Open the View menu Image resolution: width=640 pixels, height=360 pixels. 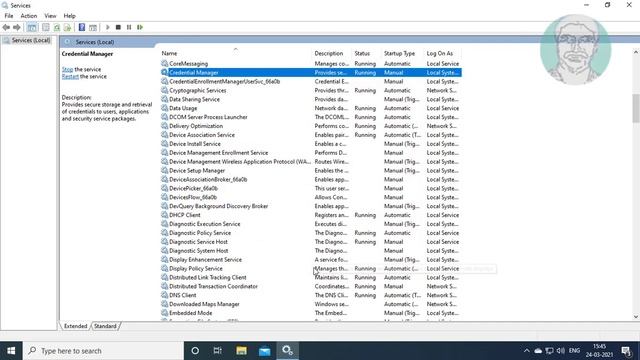click(x=50, y=16)
